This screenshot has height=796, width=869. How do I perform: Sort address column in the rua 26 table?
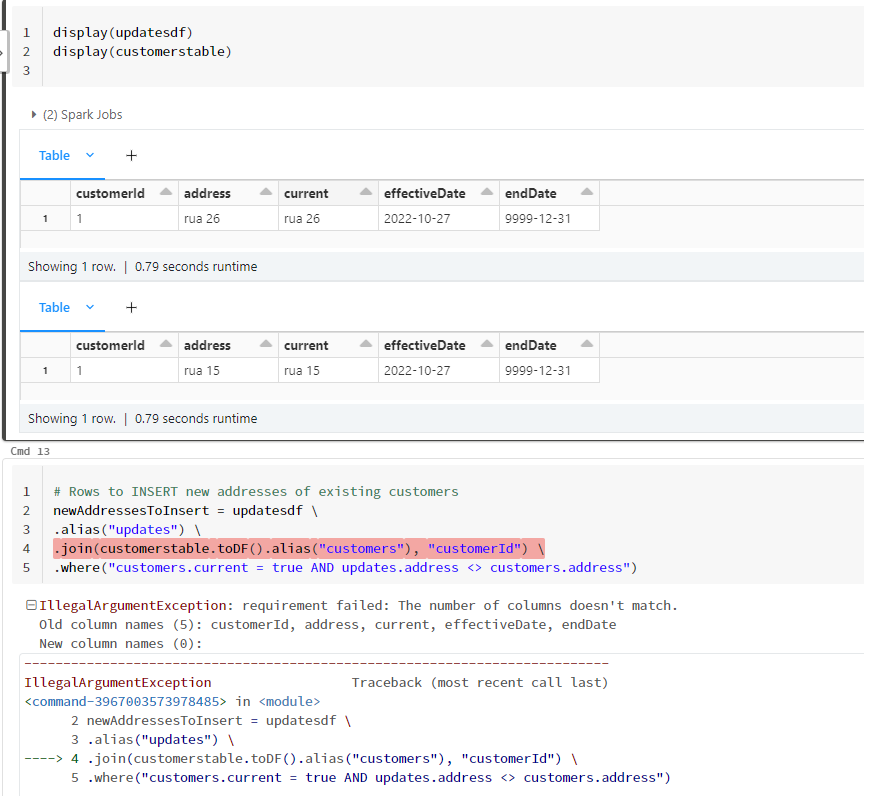click(x=266, y=193)
